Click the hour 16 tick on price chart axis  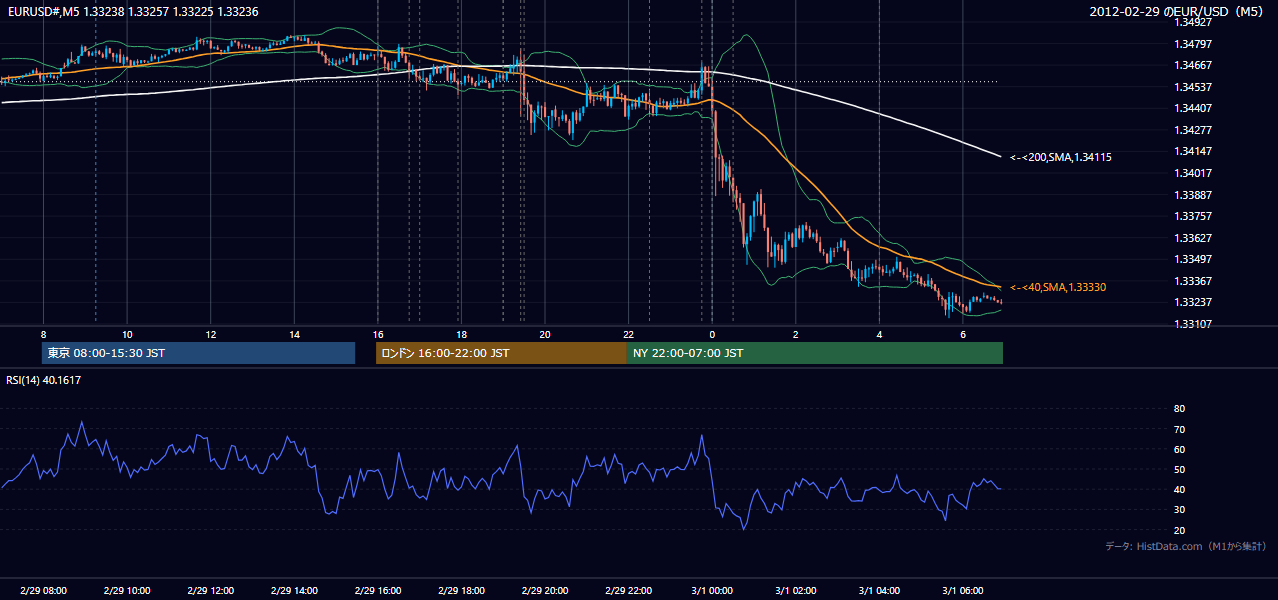click(x=378, y=333)
